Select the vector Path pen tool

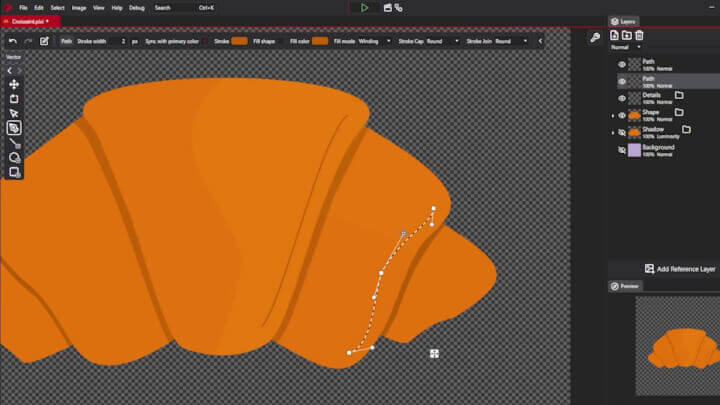[x=14, y=128]
